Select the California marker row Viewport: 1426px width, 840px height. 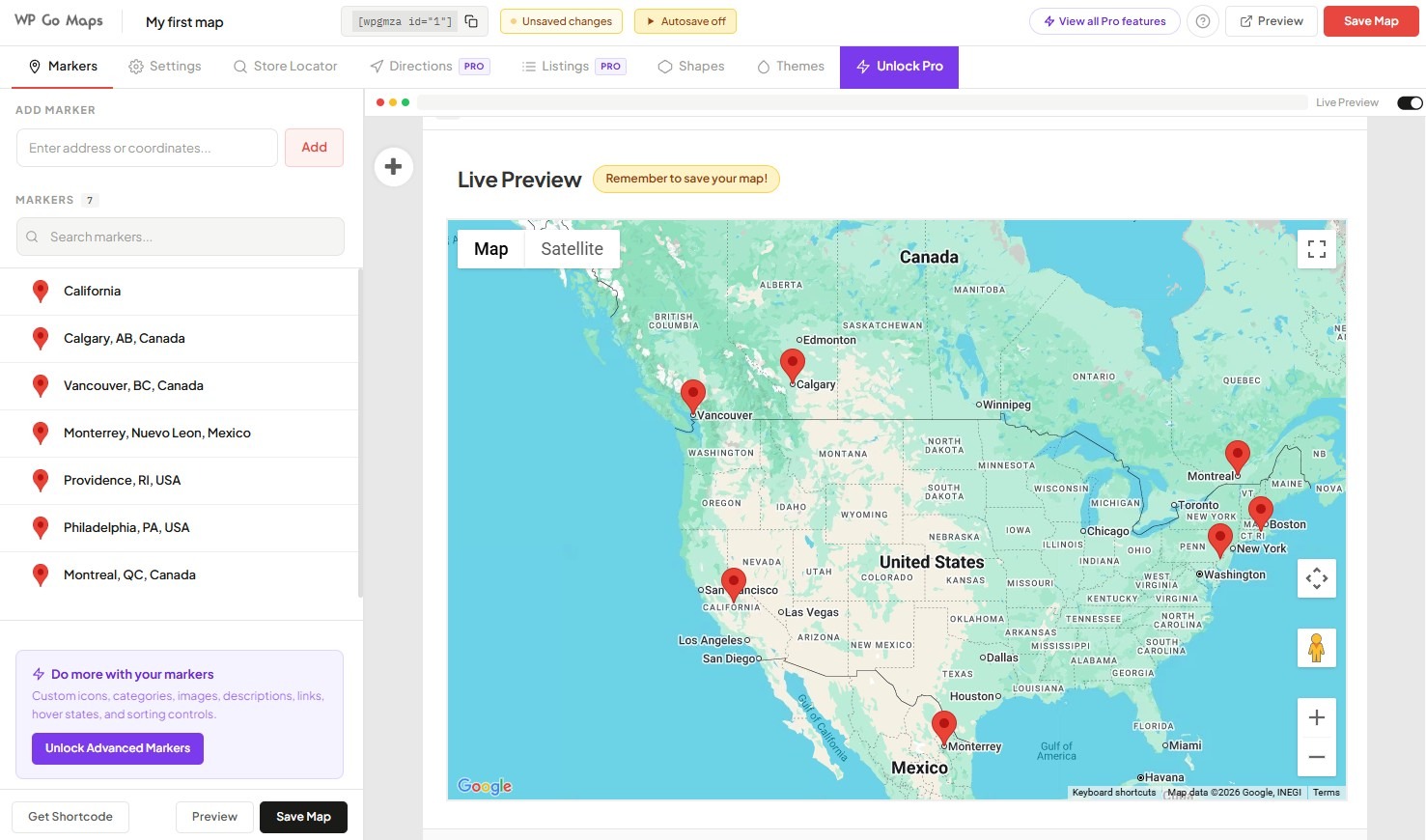point(180,292)
